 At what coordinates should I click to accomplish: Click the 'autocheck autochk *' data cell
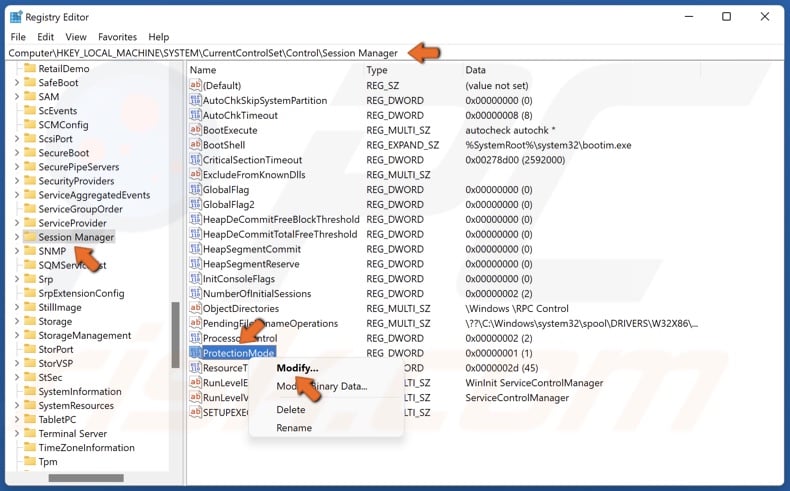pyautogui.click(x=510, y=130)
